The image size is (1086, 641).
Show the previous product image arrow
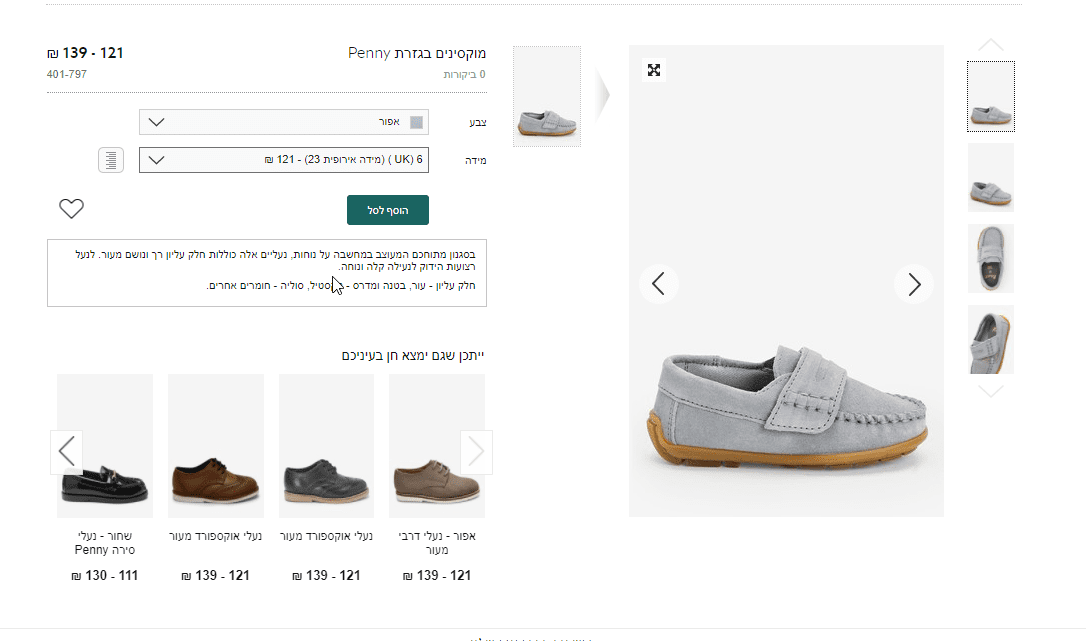[x=658, y=284]
